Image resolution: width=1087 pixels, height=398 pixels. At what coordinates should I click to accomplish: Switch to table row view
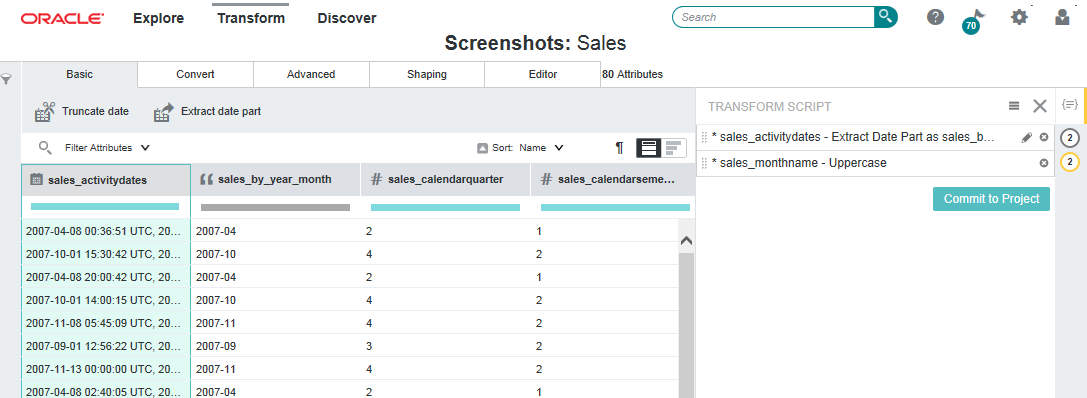coord(649,148)
